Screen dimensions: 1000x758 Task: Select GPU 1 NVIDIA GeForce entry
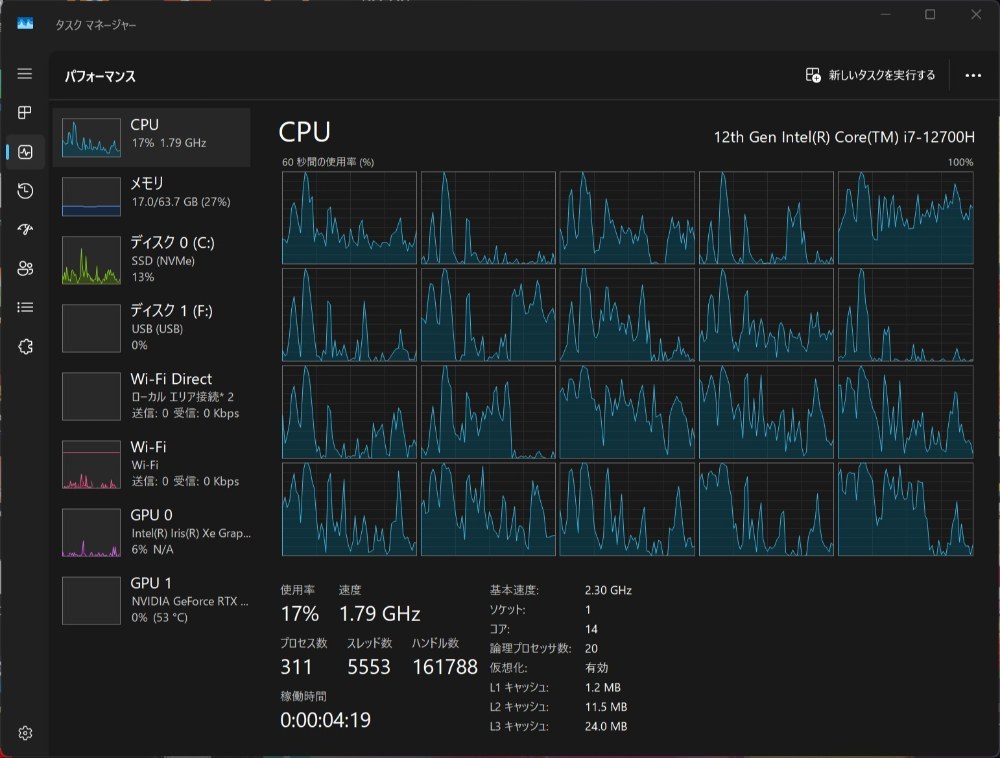152,601
